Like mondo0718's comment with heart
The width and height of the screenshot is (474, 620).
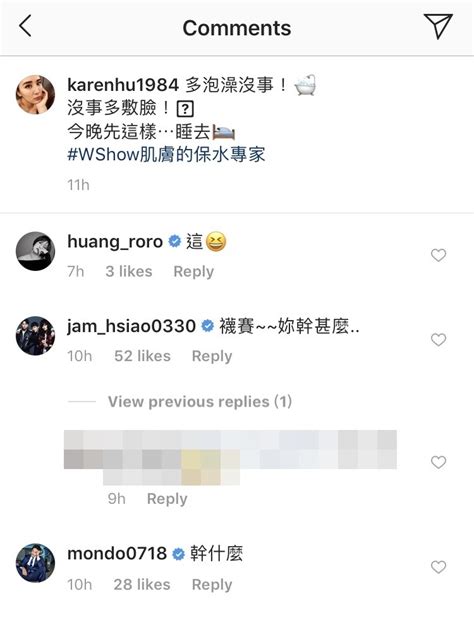point(438,567)
